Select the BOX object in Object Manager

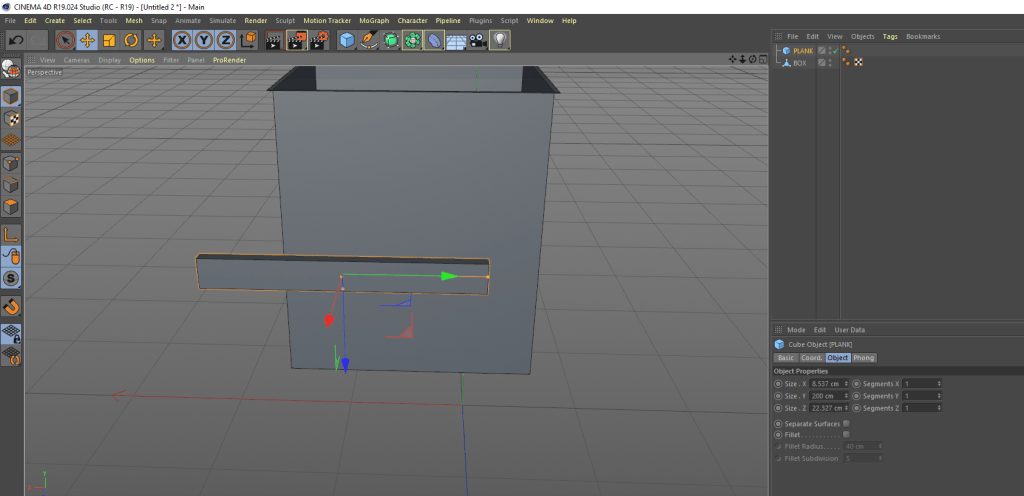799,62
